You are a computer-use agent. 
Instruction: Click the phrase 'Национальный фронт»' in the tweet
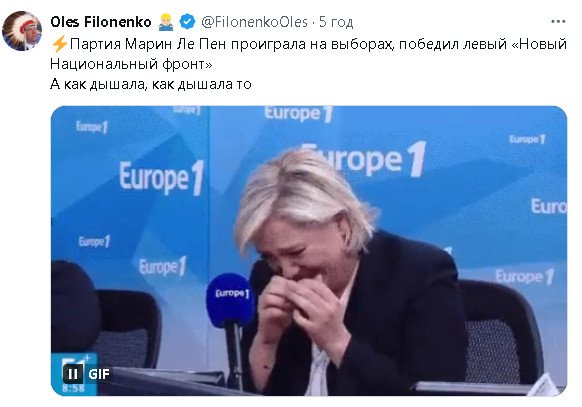click(131, 64)
